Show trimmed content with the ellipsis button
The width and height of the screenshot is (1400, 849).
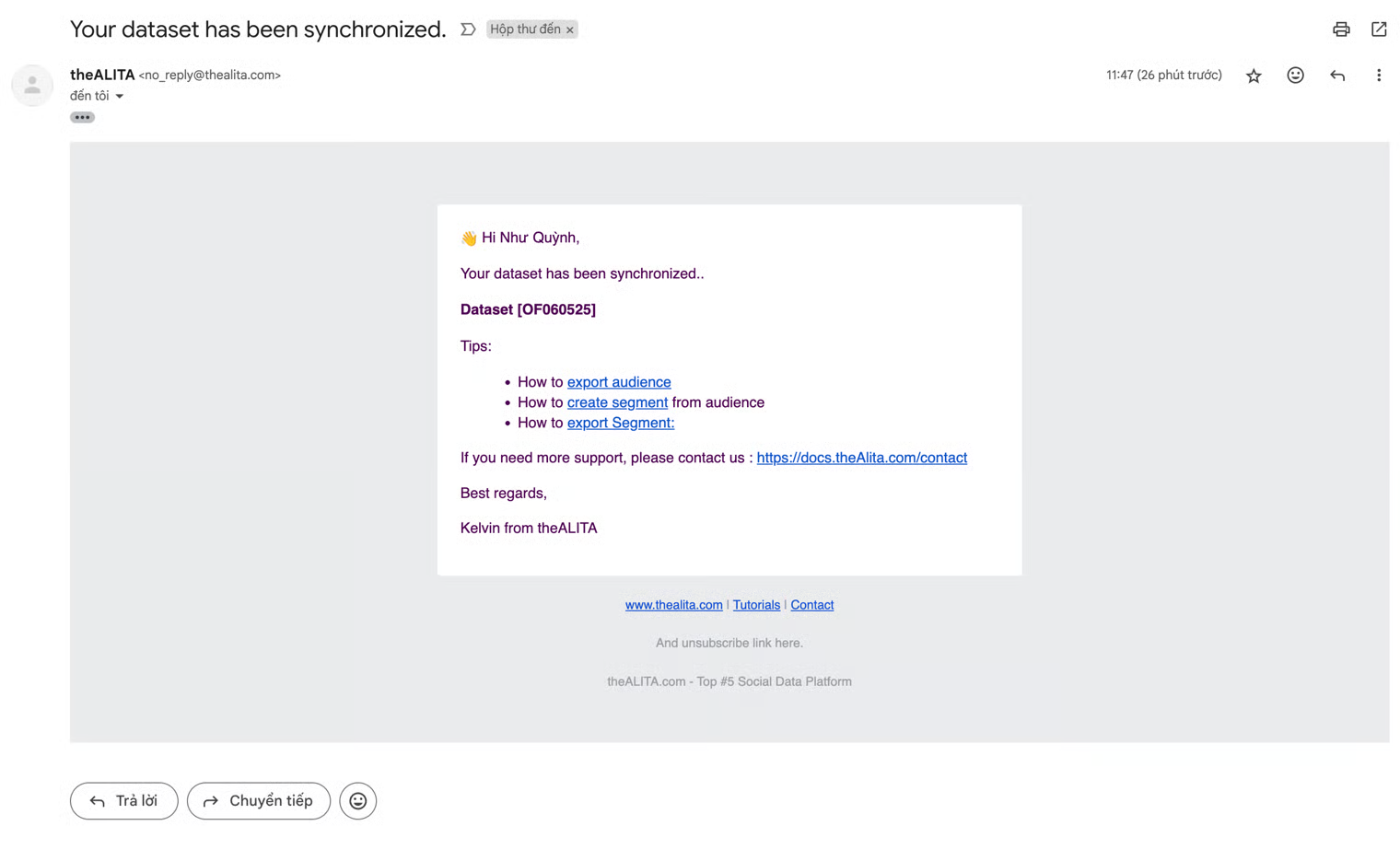[82, 118]
